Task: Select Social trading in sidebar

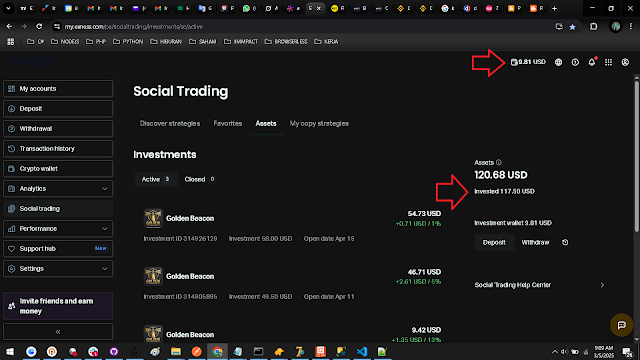Action: (58, 209)
